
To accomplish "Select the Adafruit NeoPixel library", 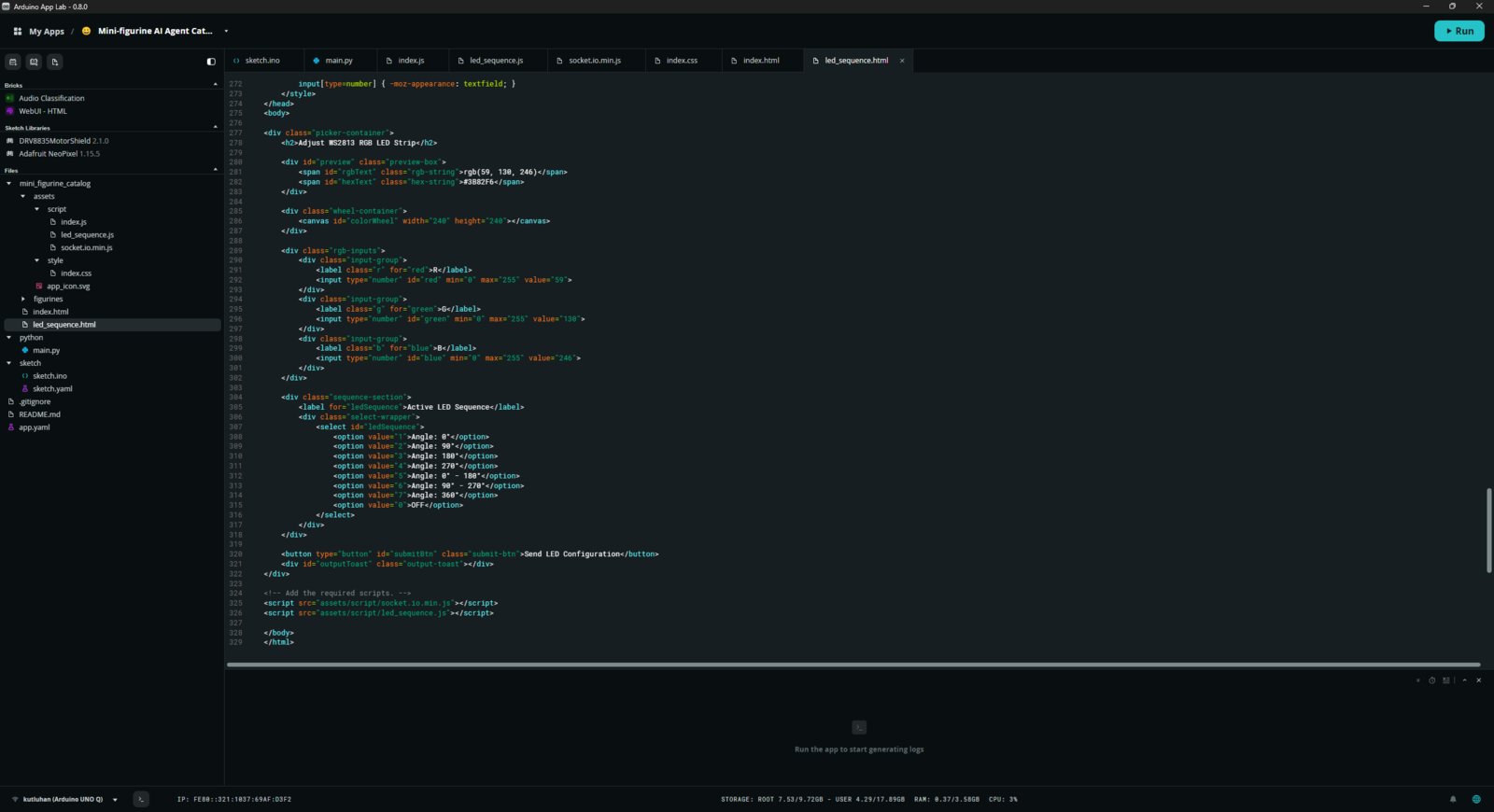I will click(x=59, y=154).
